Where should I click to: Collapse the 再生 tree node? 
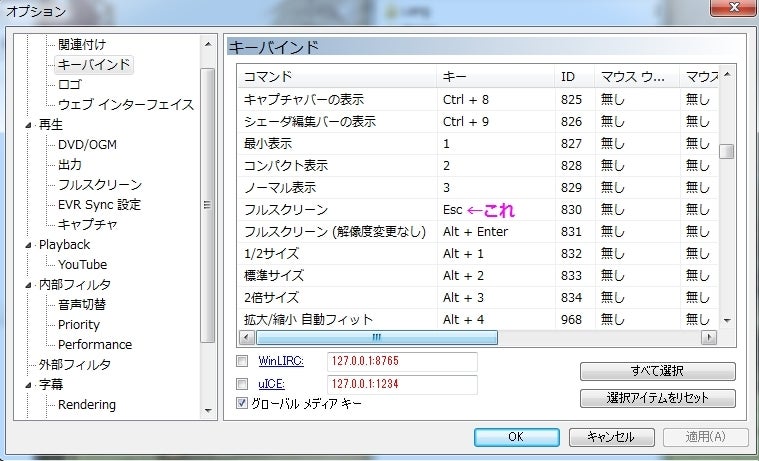(x=29, y=125)
